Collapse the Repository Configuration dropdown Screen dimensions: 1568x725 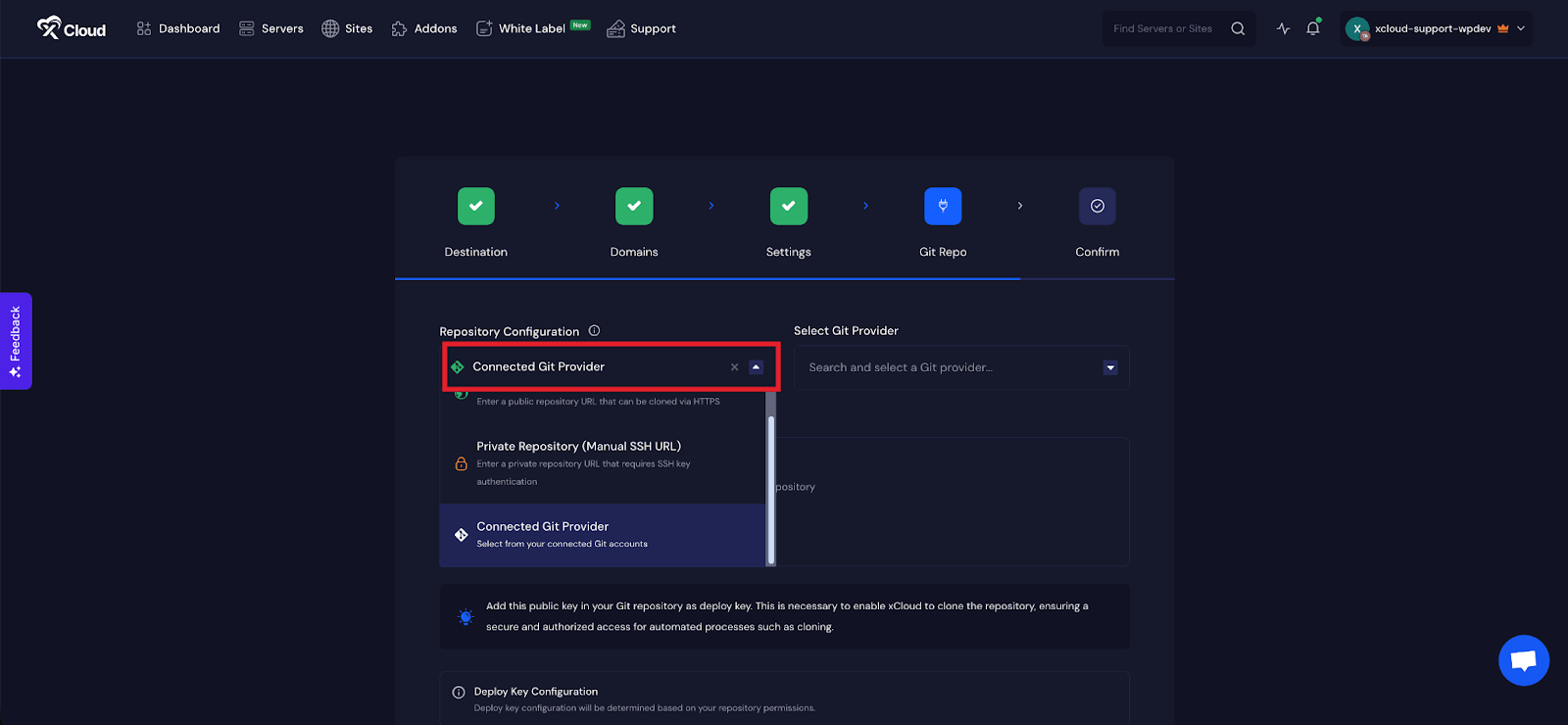(x=756, y=367)
